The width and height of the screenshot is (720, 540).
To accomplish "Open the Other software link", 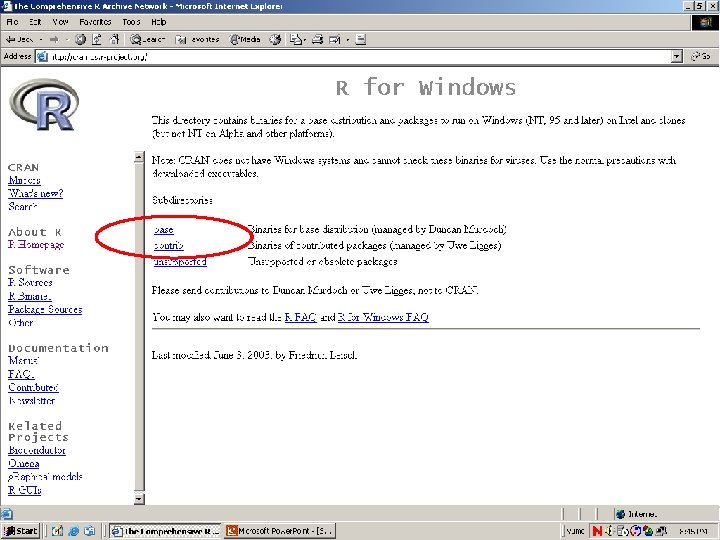I will pyautogui.click(x=21, y=323).
